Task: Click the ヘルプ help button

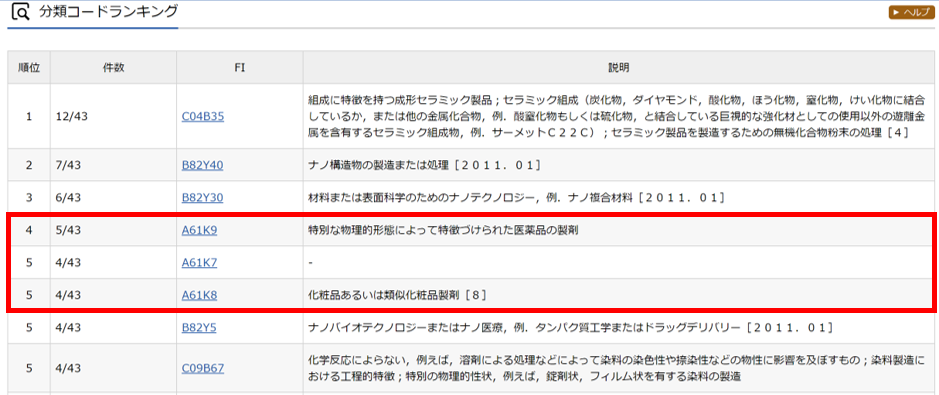Action: coord(910,12)
